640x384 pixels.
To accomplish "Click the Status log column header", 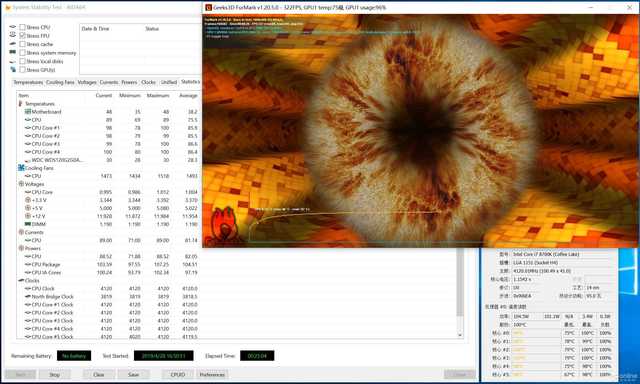I will click(152, 29).
